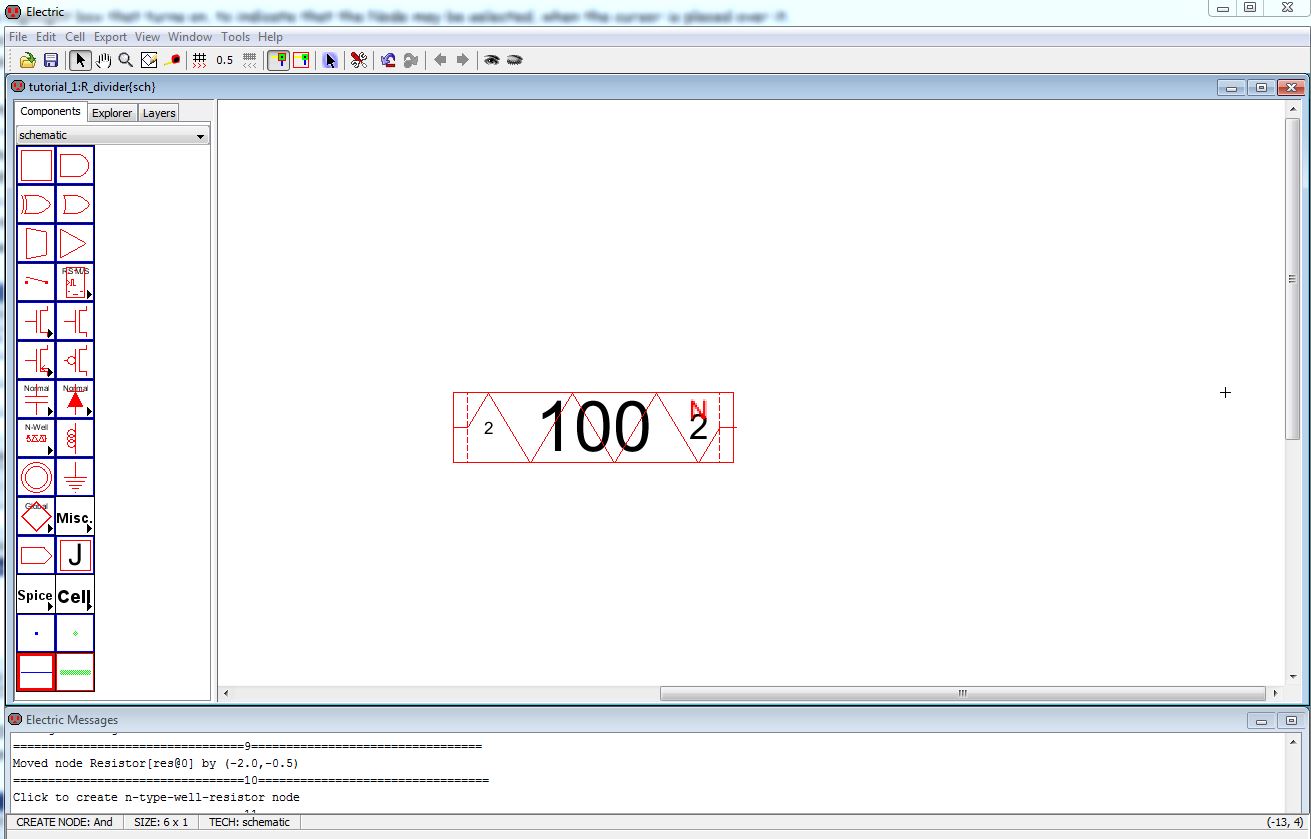Open the Cell popup
Viewport: 1311px width, 839px height.
point(75,594)
